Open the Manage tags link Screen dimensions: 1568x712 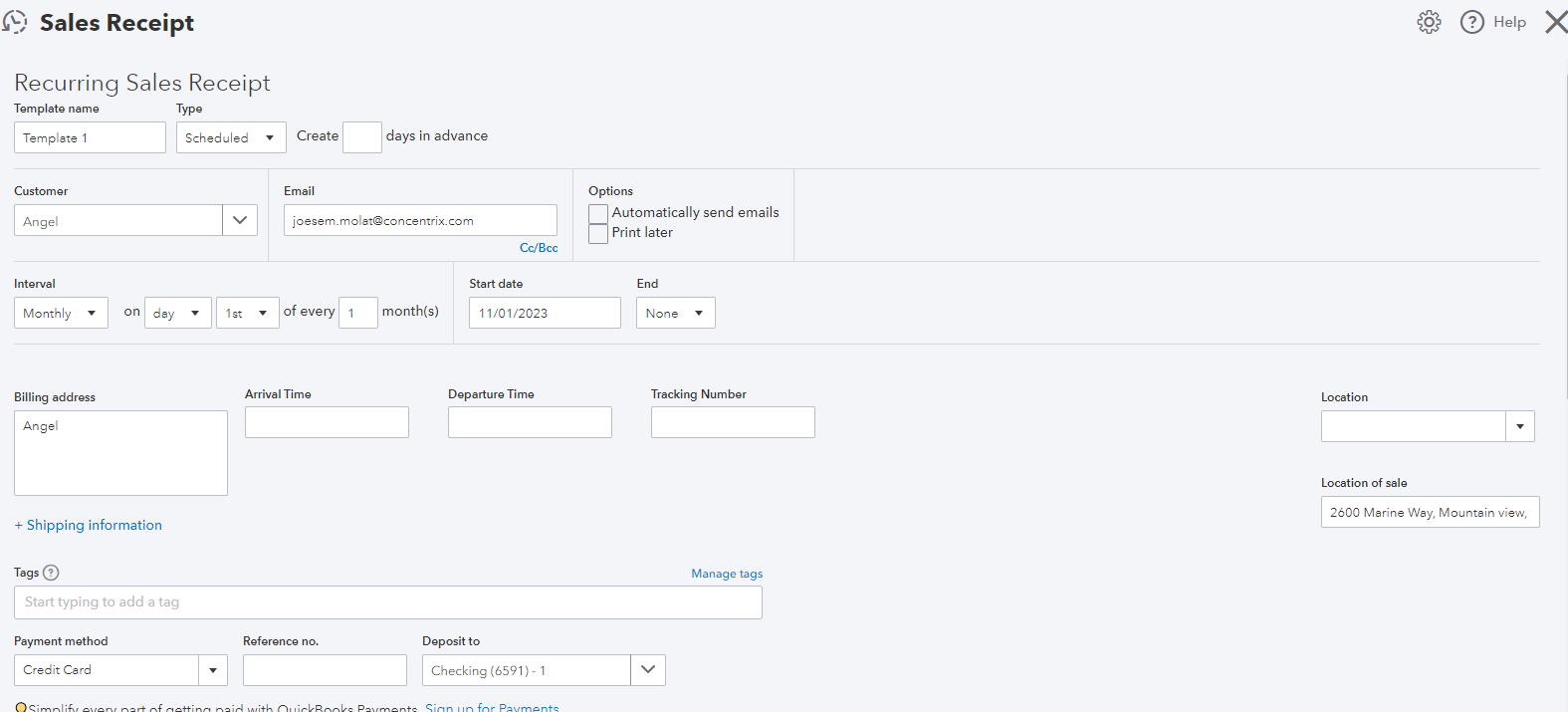tap(727, 574)
